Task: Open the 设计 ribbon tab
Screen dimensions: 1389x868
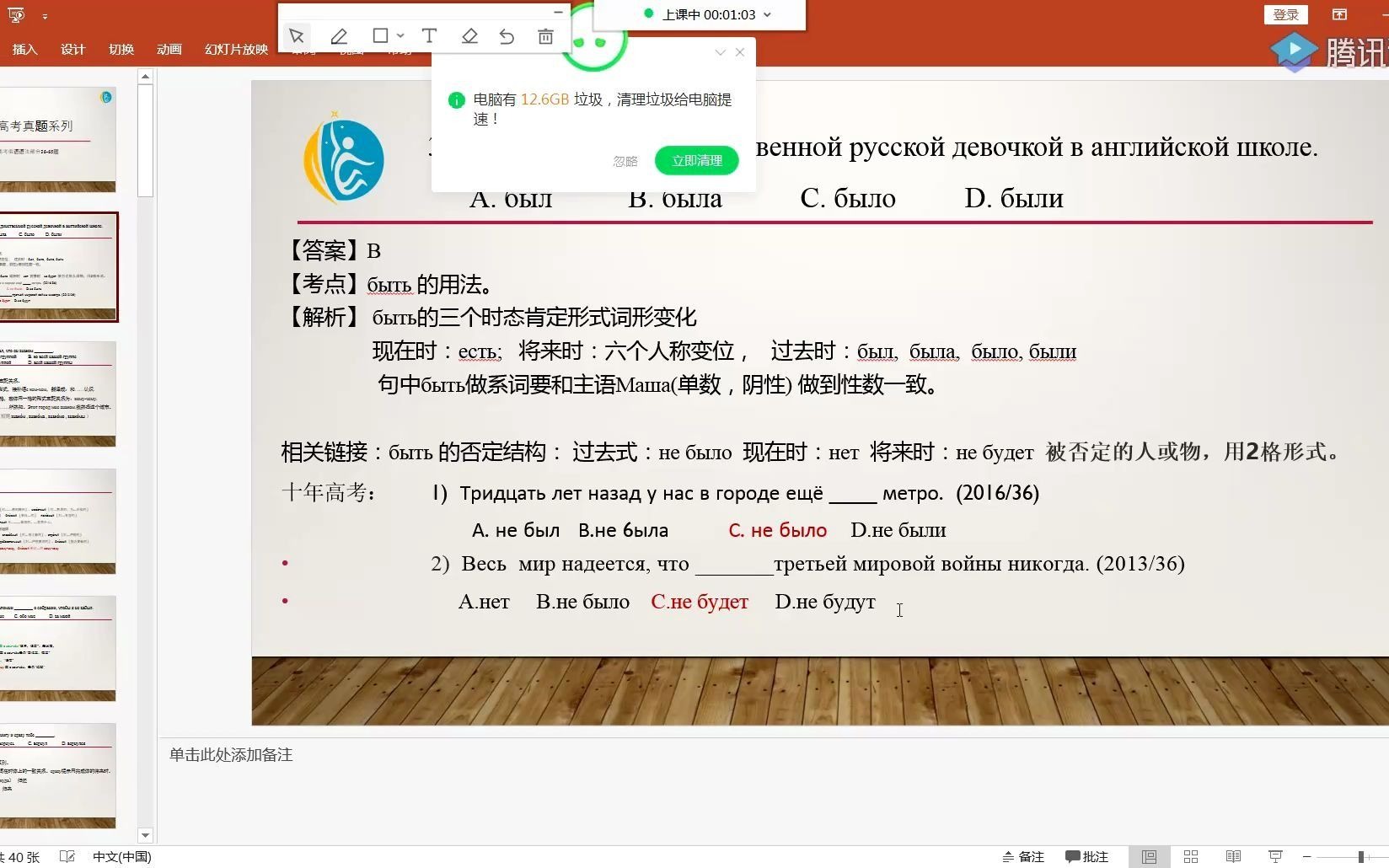Action: tap(72, 49)
